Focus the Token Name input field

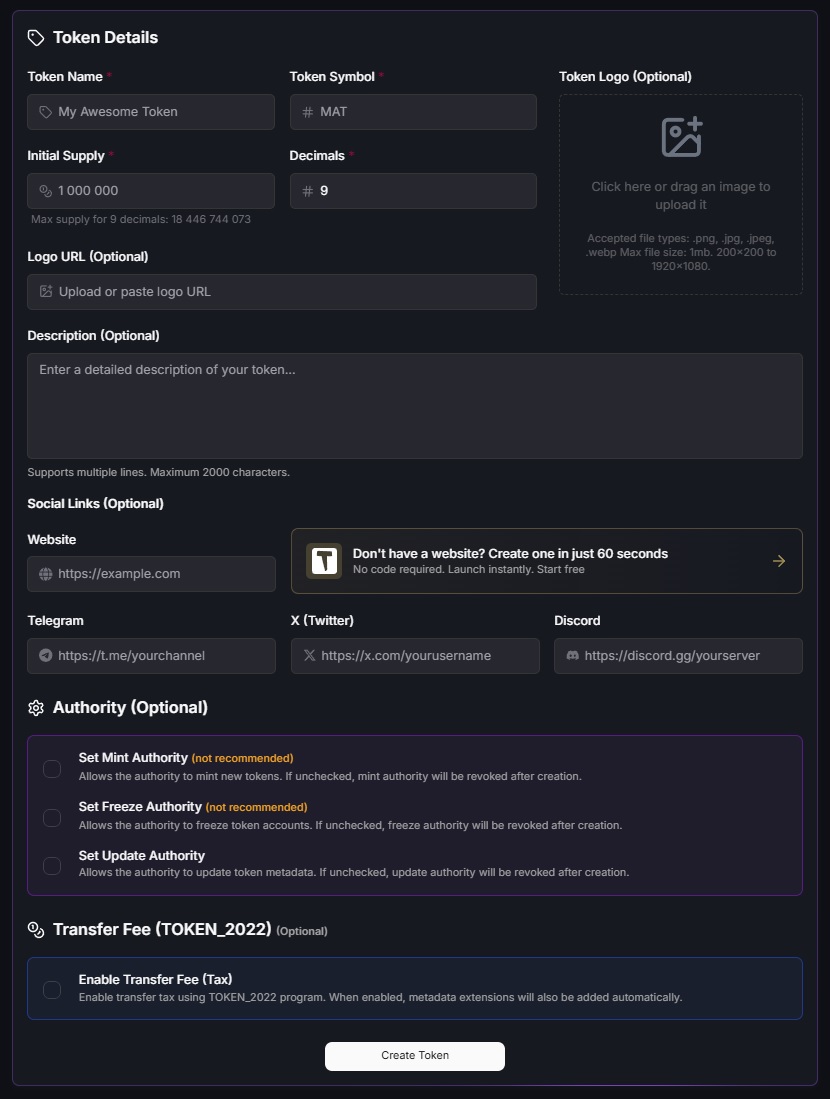[x=160, y=112]
